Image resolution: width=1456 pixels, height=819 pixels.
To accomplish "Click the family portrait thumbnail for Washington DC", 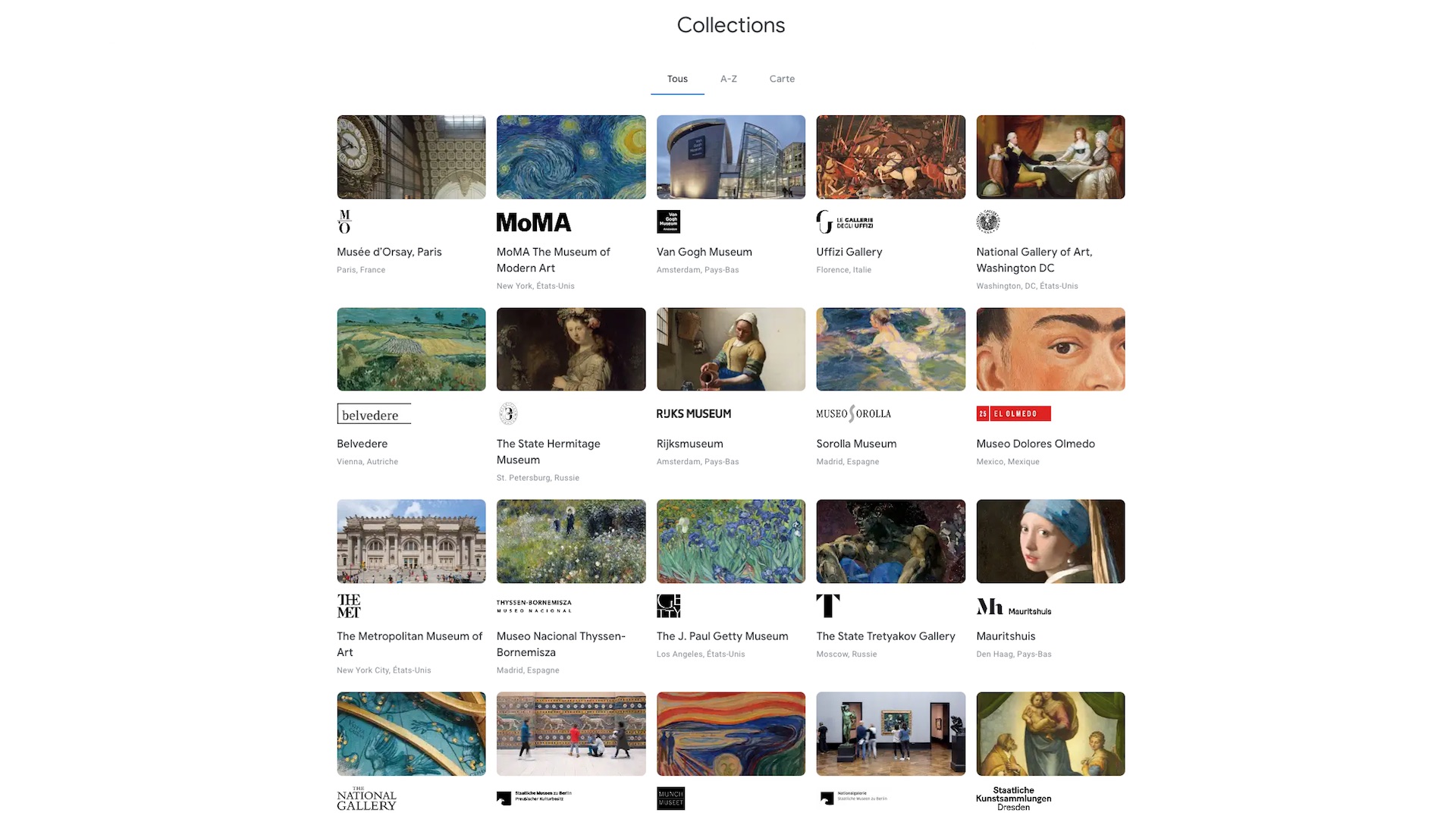I will tap(1051, 157).
